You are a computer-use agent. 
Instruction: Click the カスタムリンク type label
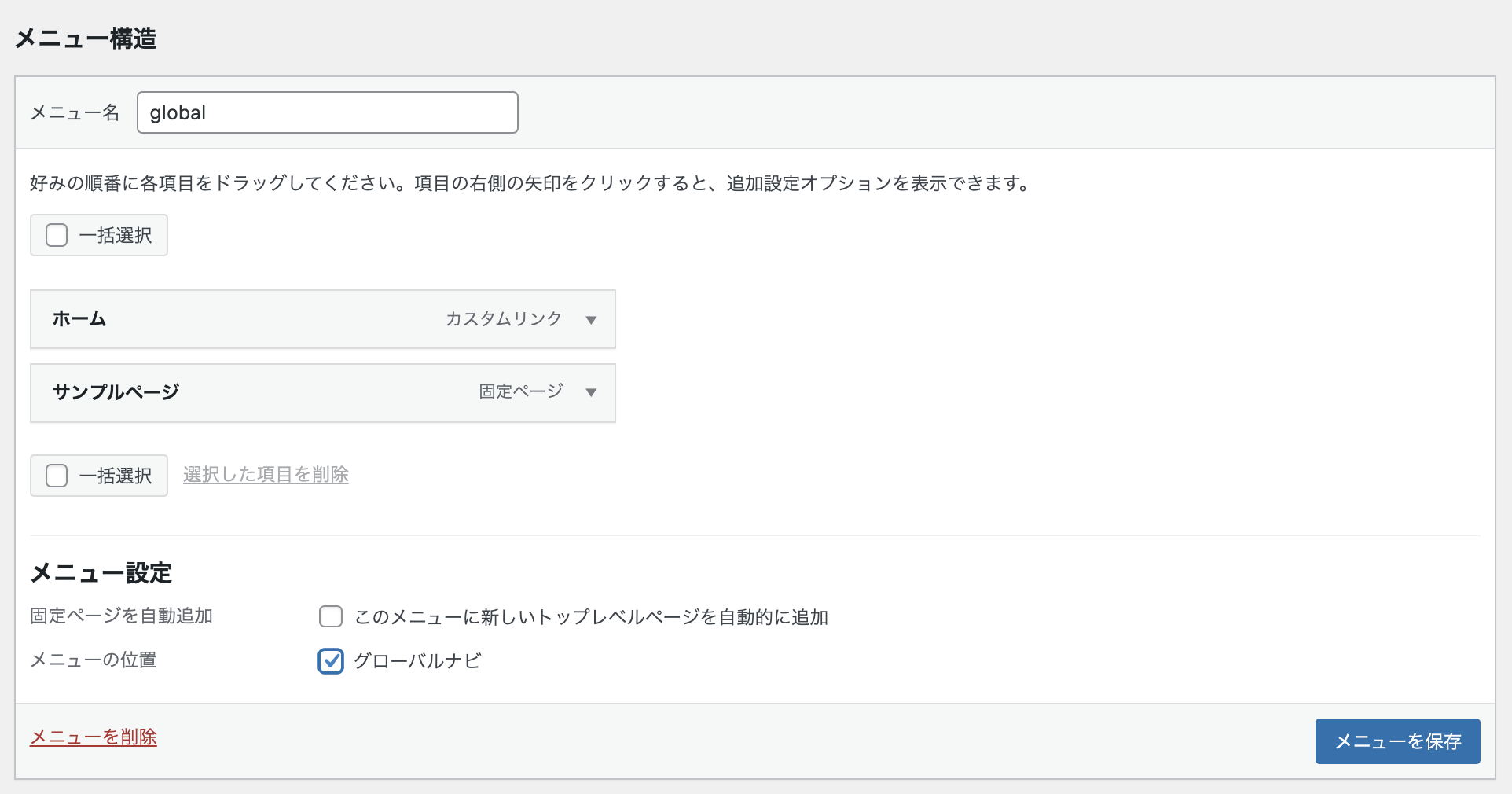click(504, 318)
